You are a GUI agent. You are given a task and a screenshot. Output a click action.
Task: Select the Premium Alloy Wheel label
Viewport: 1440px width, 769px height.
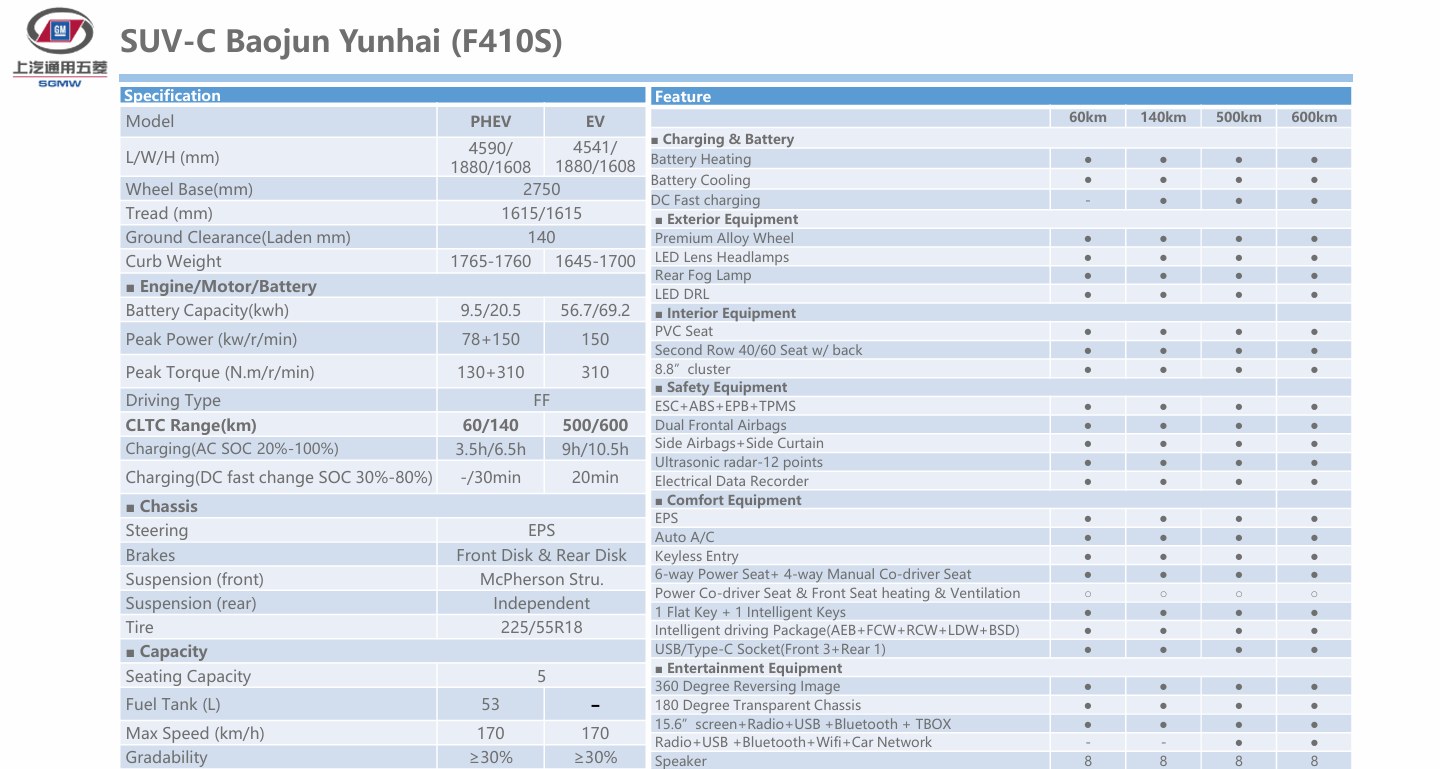[724, 238]
